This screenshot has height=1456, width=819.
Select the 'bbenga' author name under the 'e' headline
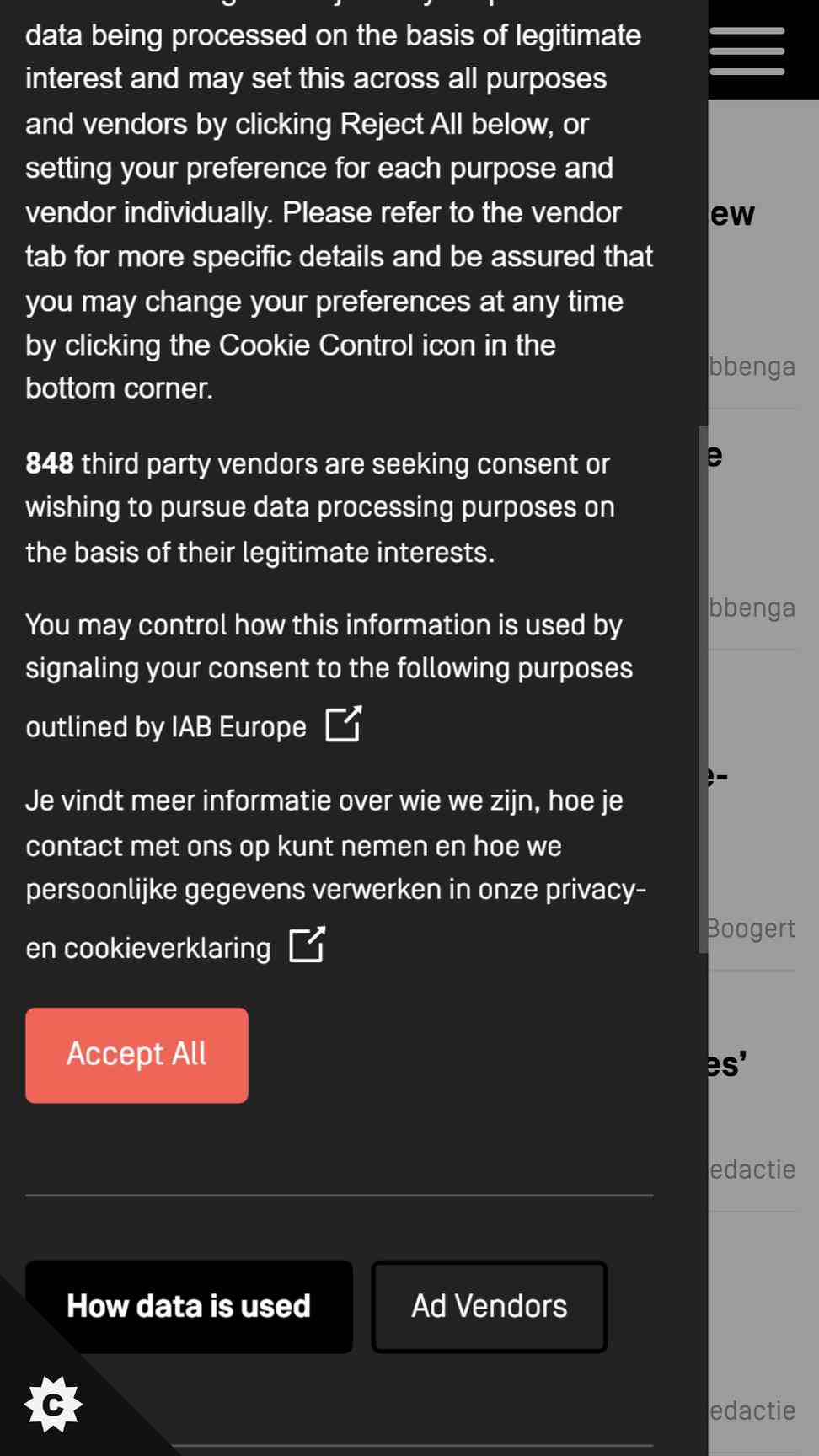(x=752, y=608)
